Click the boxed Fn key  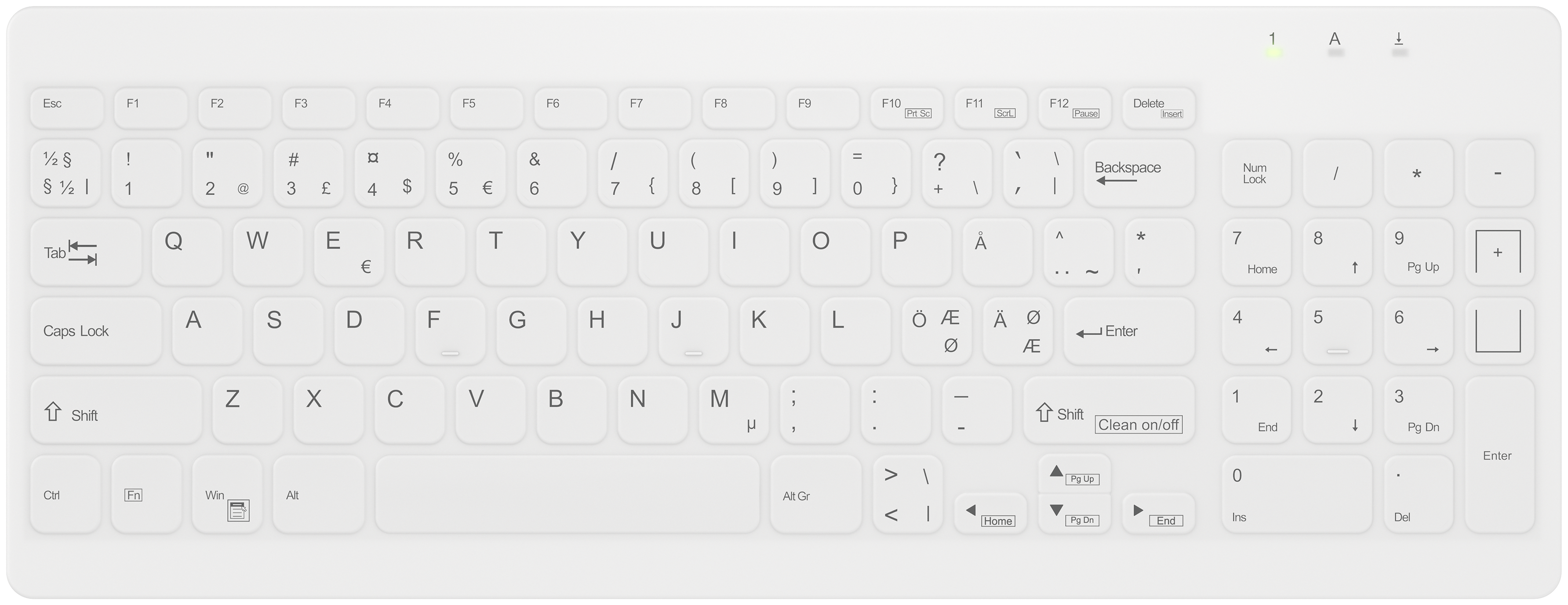pos(146,494)
